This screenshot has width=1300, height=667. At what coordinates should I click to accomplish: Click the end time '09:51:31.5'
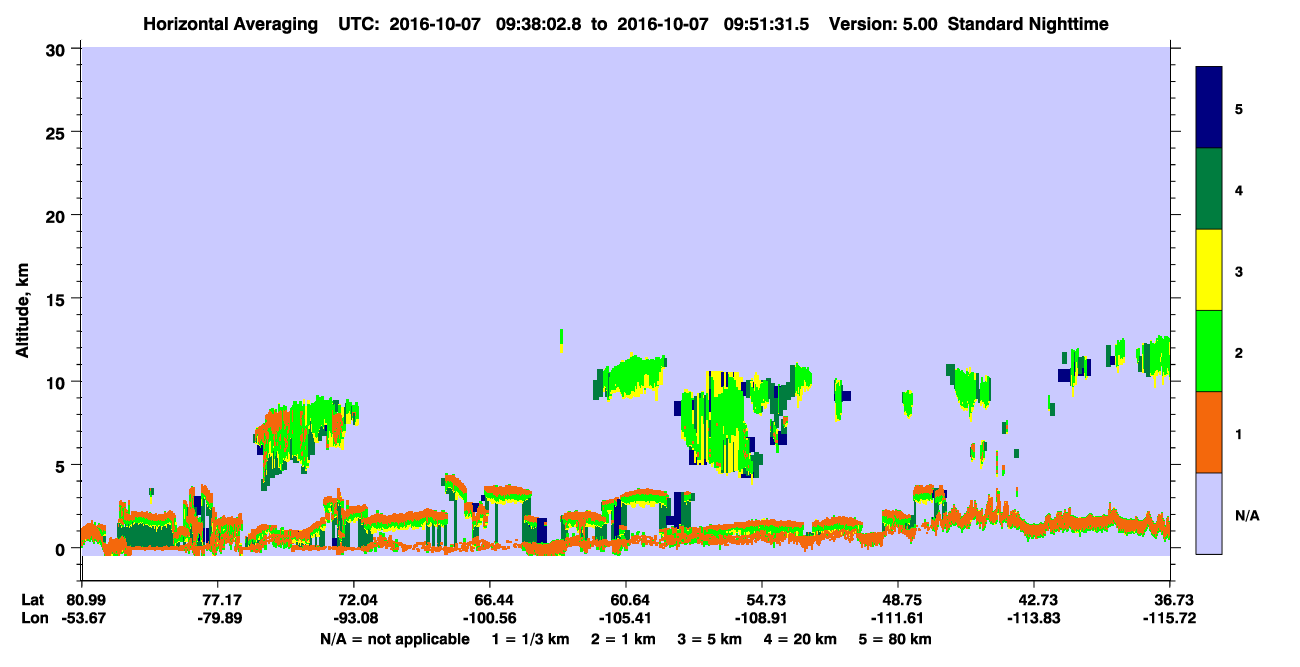click(766, 23)
